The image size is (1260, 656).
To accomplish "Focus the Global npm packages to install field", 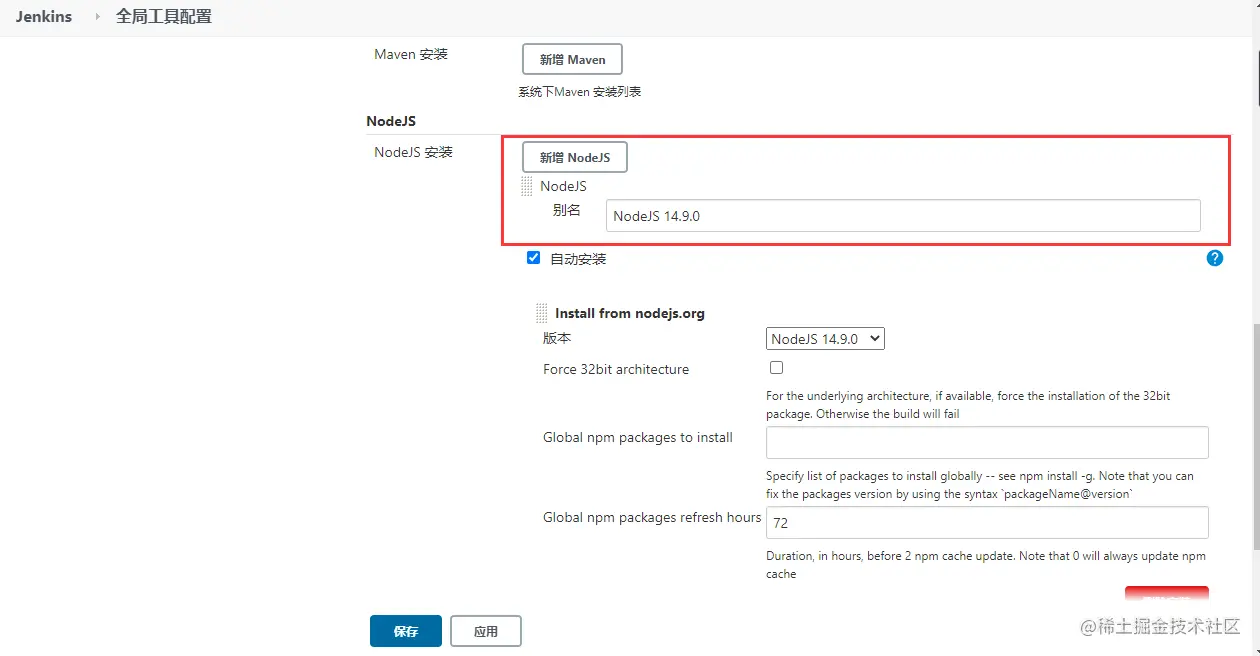I will click(x=987, y=442).
